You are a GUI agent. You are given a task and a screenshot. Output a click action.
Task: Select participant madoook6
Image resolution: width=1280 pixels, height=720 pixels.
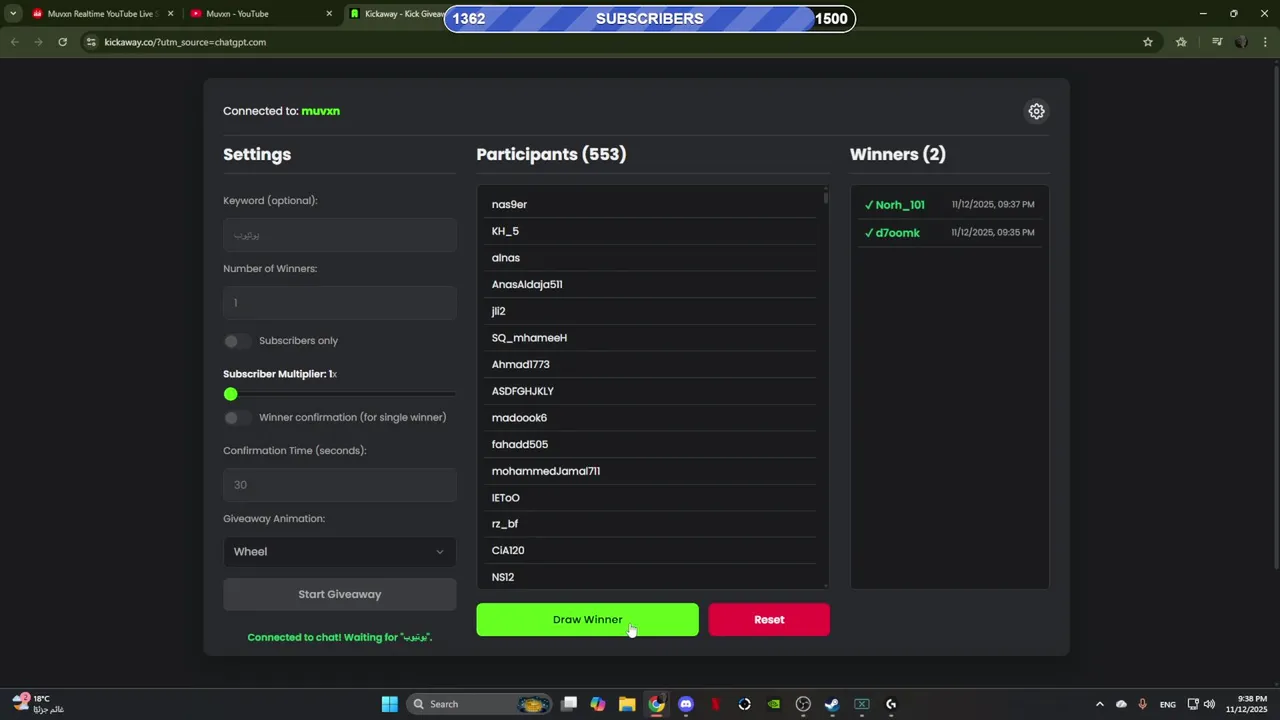tap(652, 418)
